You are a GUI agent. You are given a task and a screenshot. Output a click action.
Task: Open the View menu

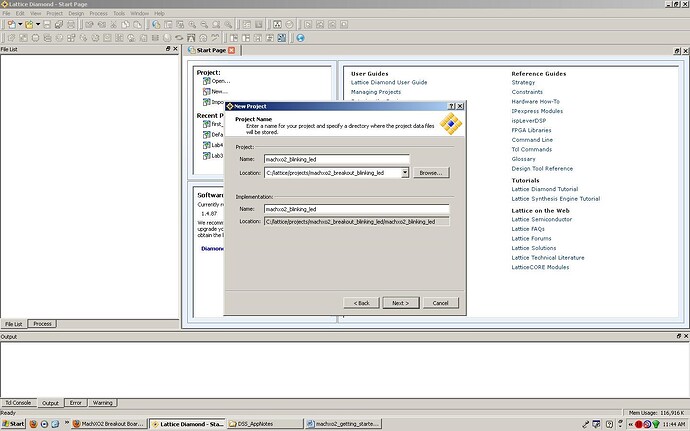(35, 13)
